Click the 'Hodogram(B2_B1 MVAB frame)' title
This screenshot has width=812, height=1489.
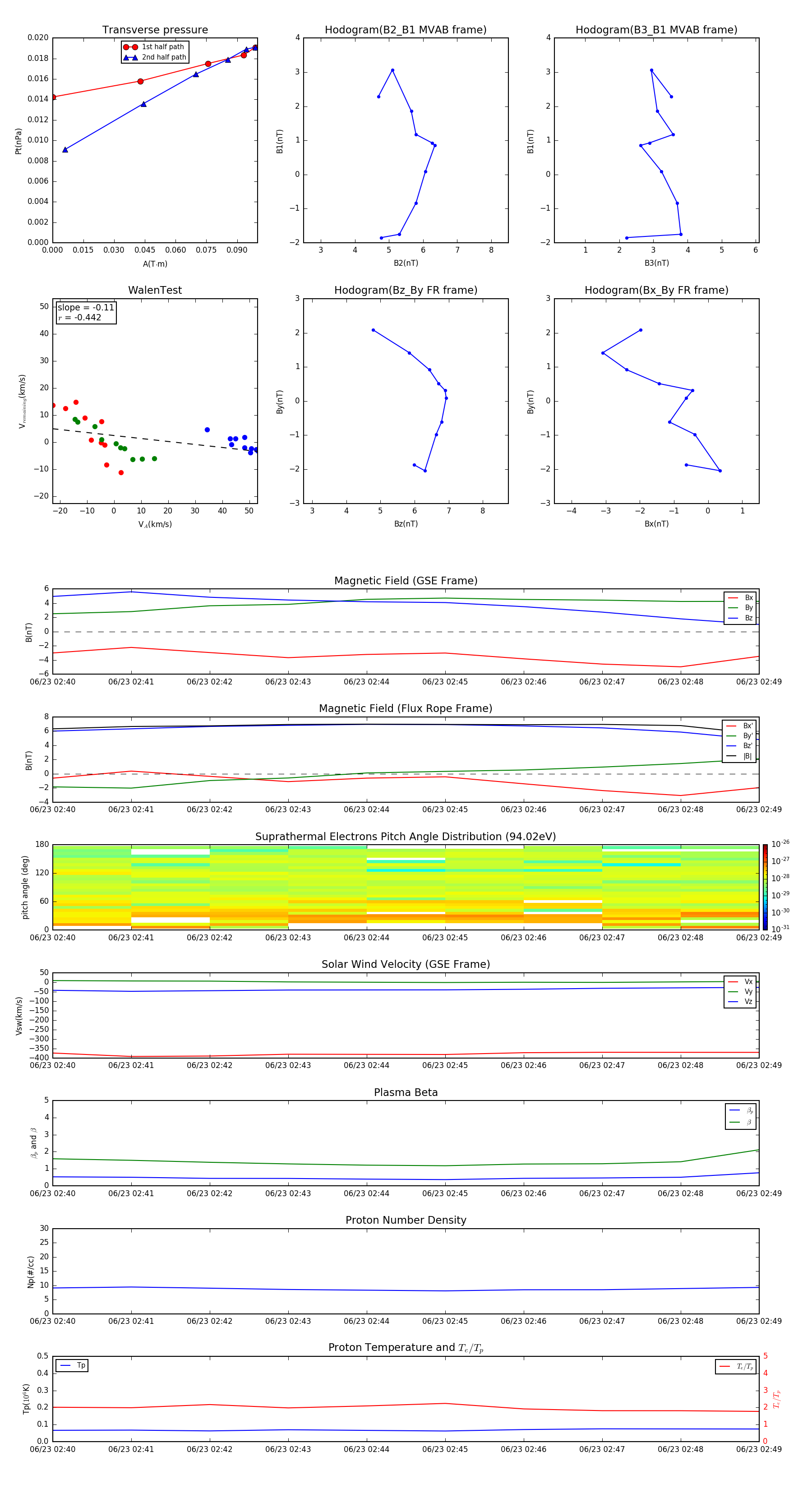tap(406, 30)
